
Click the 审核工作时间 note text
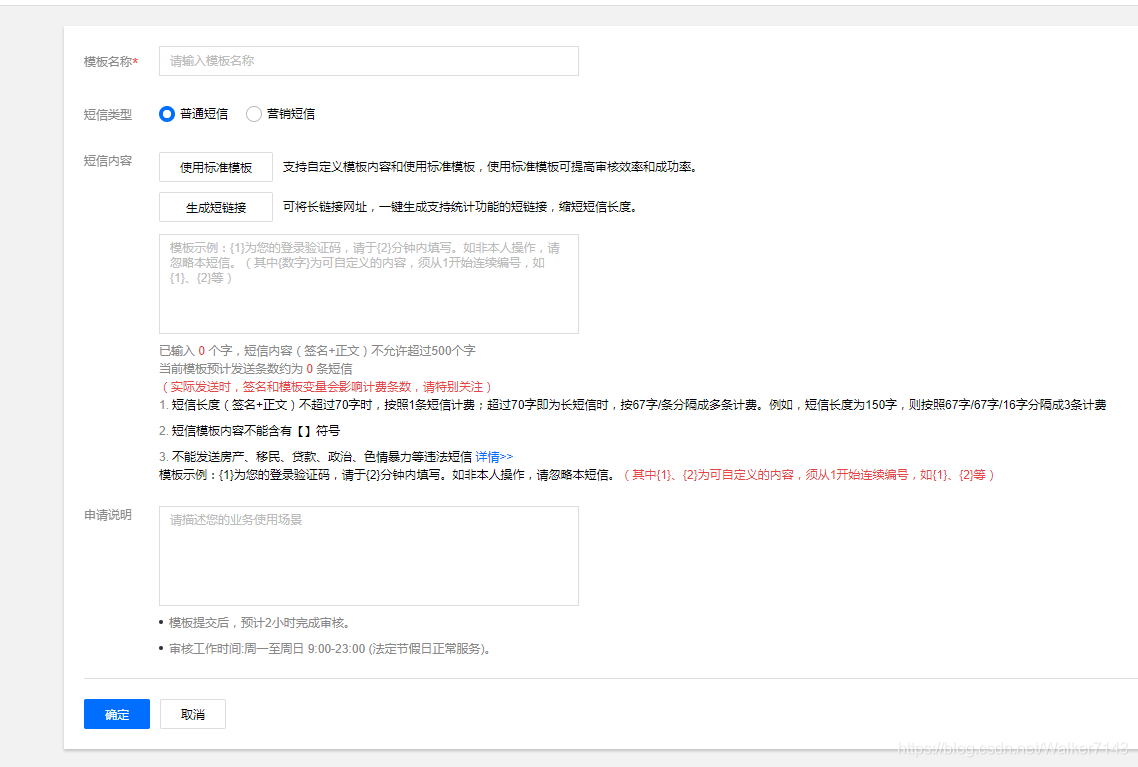coord(331,649)
